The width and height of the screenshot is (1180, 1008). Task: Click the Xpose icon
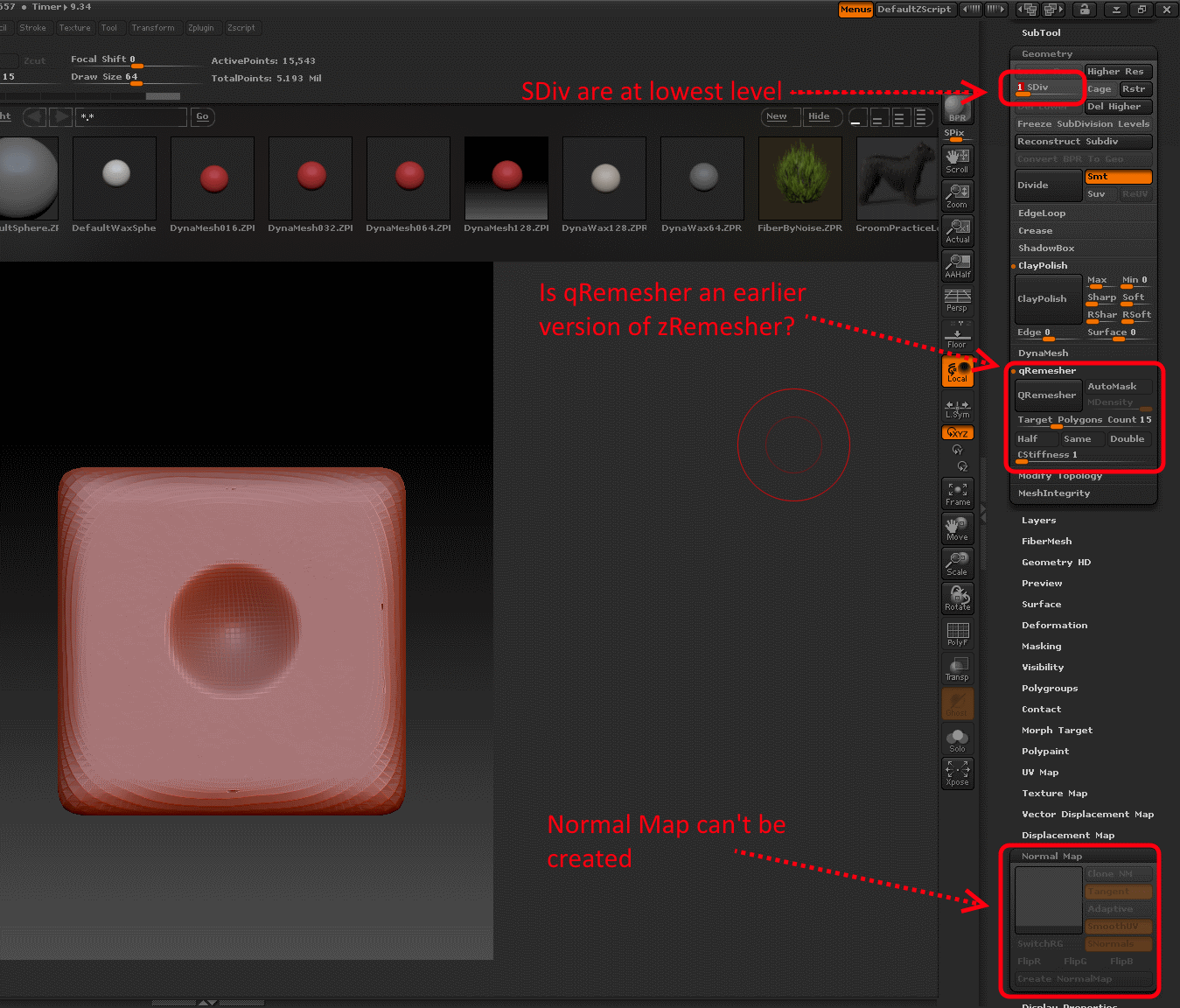coord(958,773)
